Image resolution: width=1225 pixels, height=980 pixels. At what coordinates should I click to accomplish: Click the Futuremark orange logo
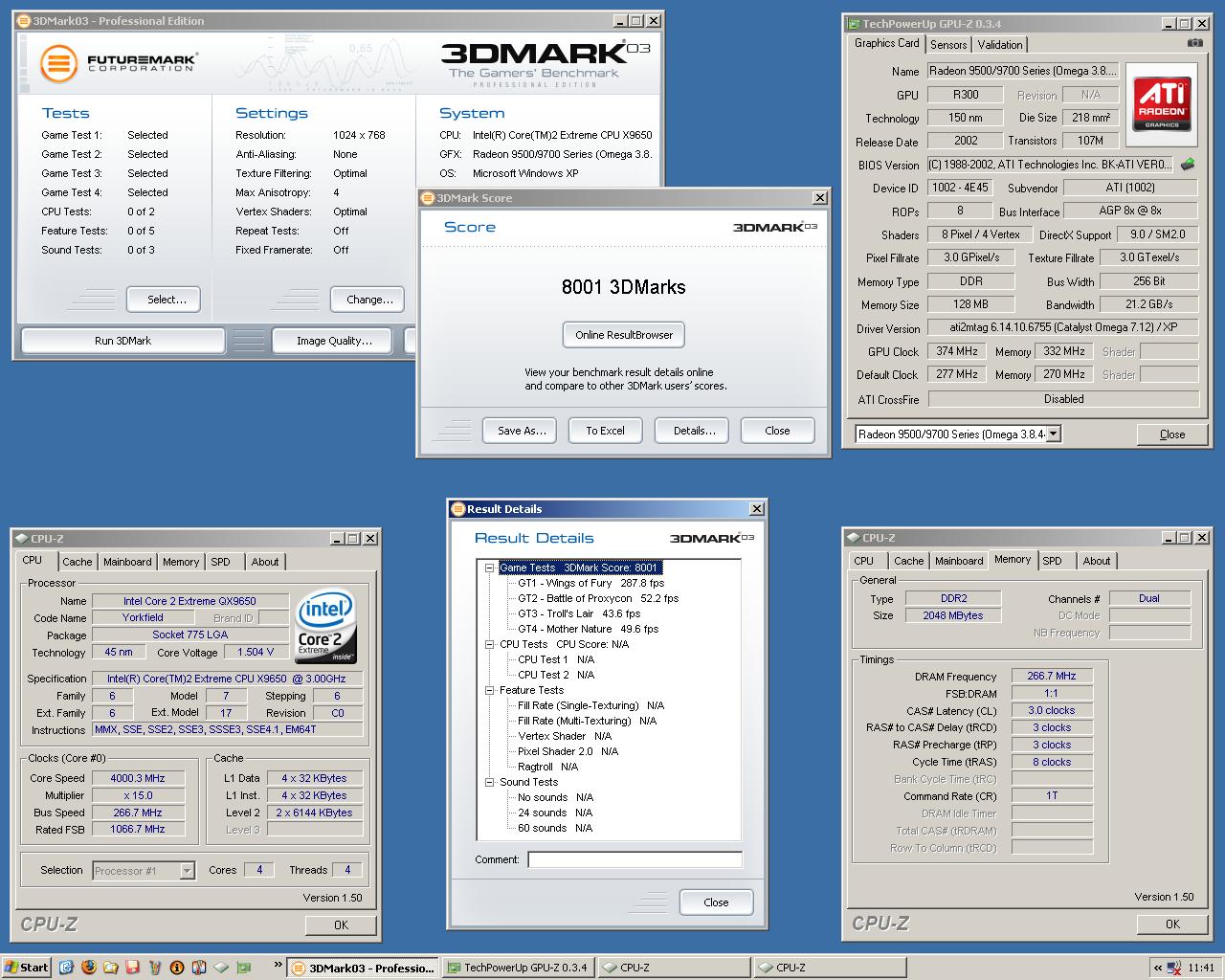click(x=58, y=64)
